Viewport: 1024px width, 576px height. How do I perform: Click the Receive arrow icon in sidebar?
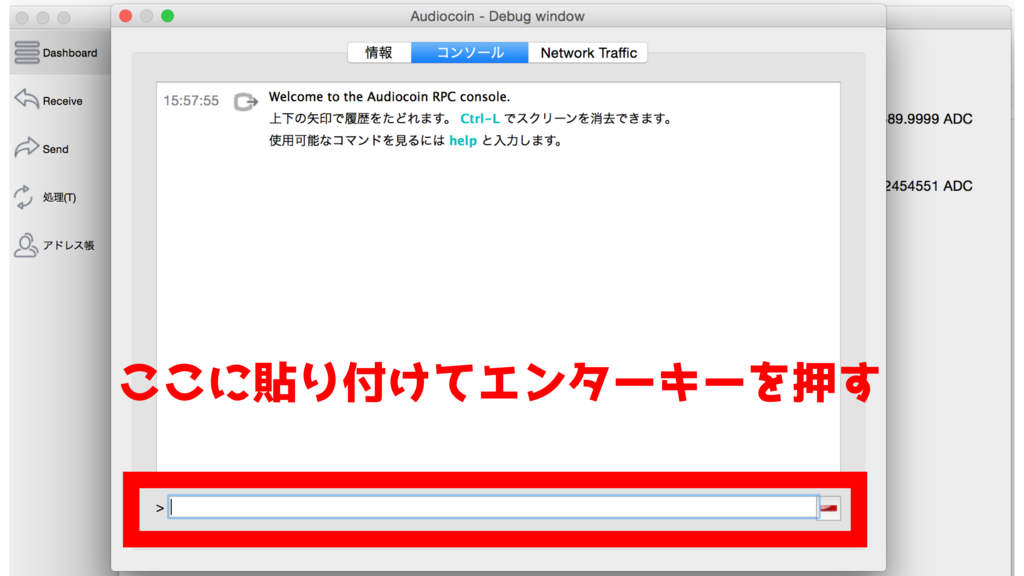(x=27, y=99)
